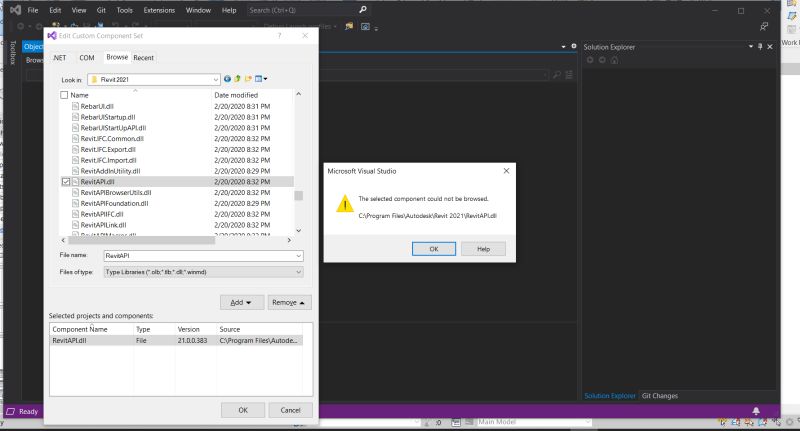Click the RebarUI.dll file icon
This screenshot has width=800, height=431.
(76, 106)
